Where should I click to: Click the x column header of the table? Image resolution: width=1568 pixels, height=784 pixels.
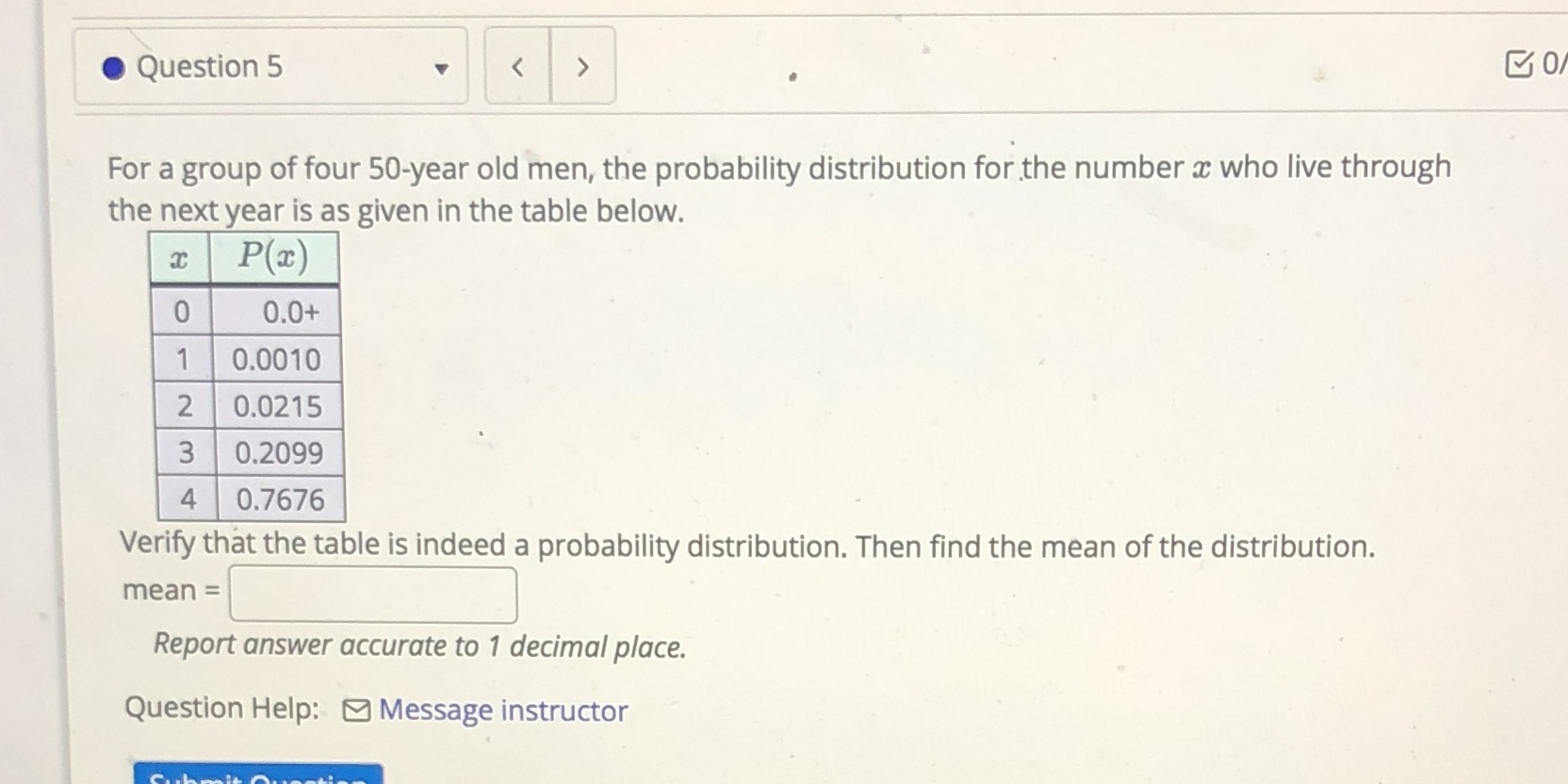[x=180, y=256]
